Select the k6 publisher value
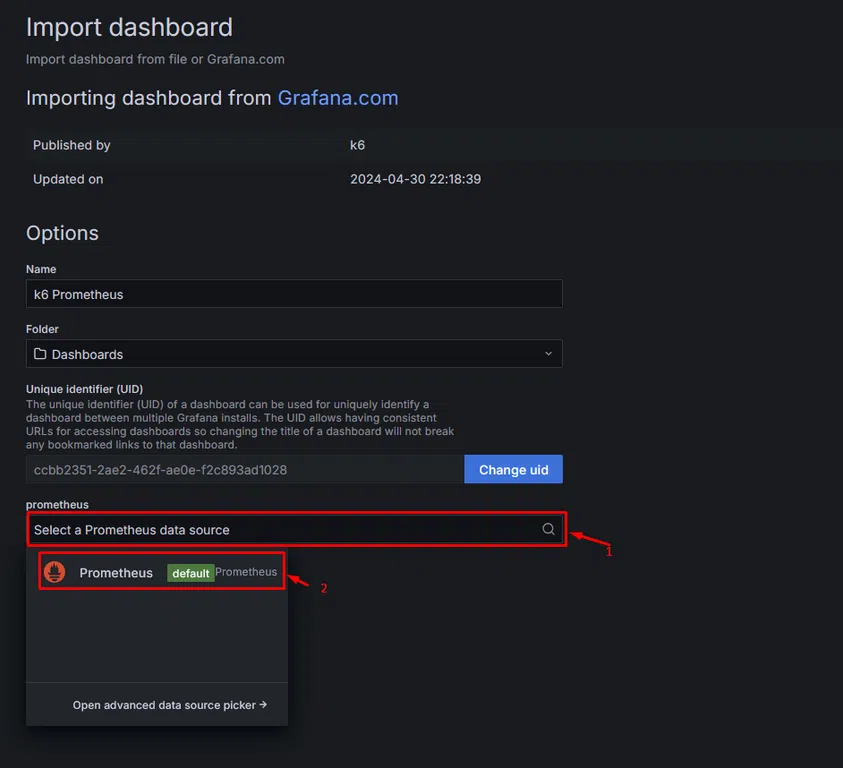This screenshot has width=843, height=768. (357, 145)
